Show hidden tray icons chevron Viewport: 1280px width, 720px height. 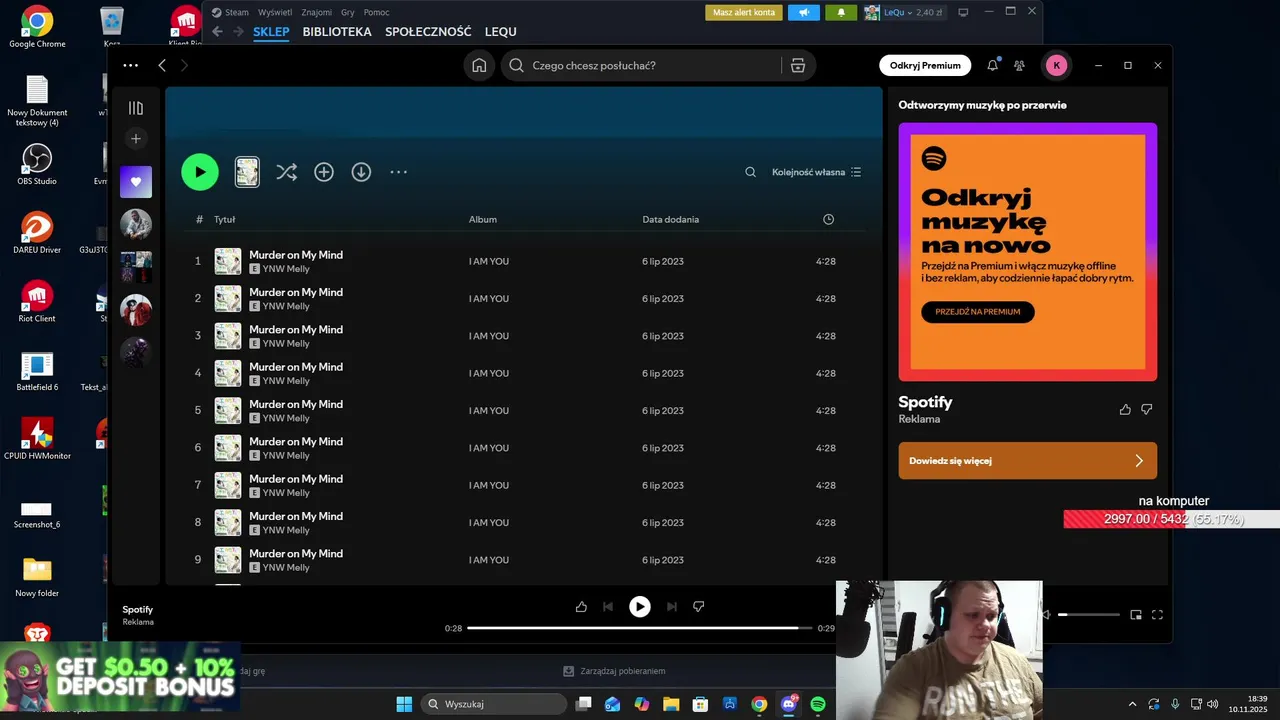(1132, 704)
